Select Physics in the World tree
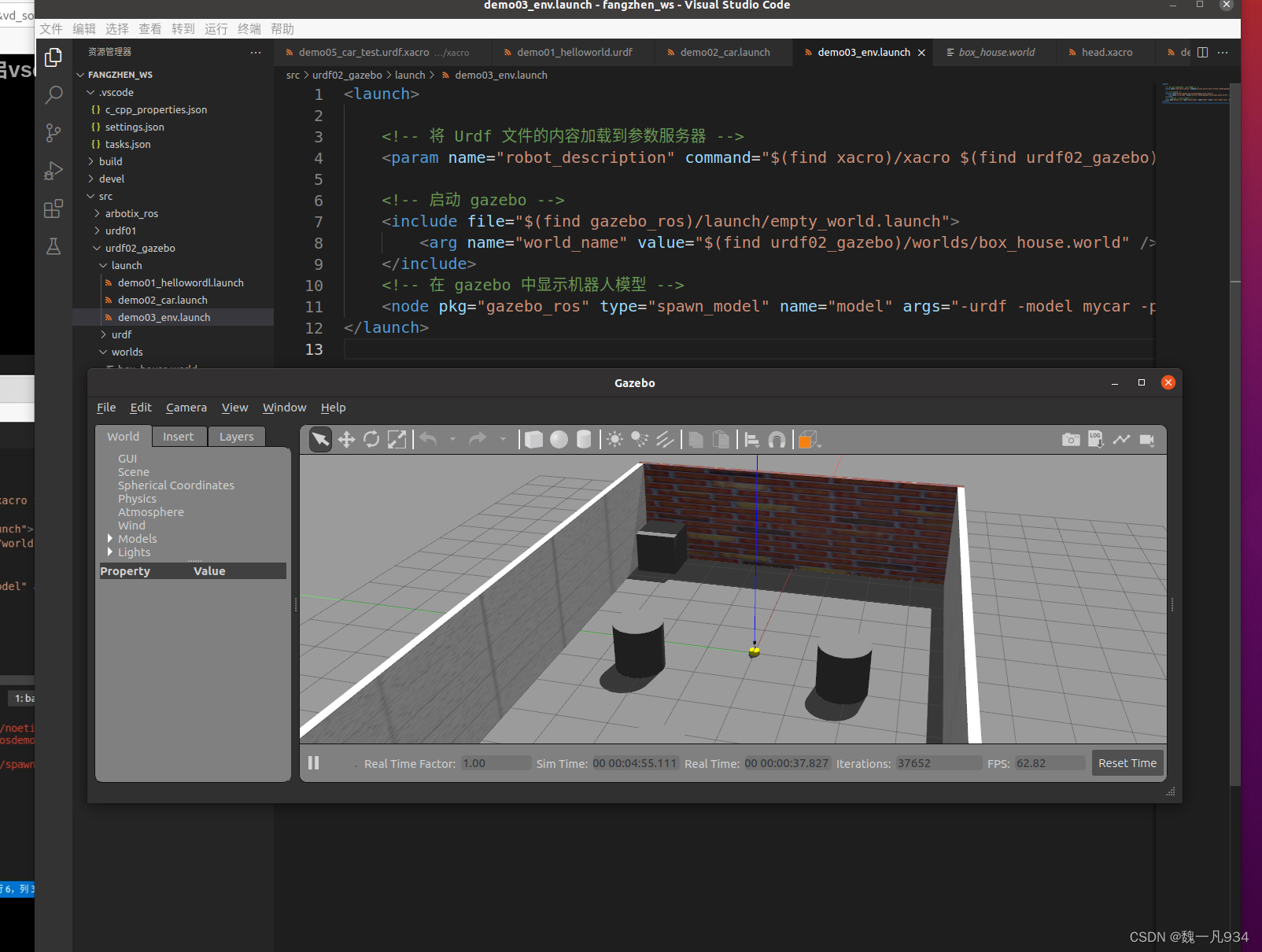 point(137,499)
